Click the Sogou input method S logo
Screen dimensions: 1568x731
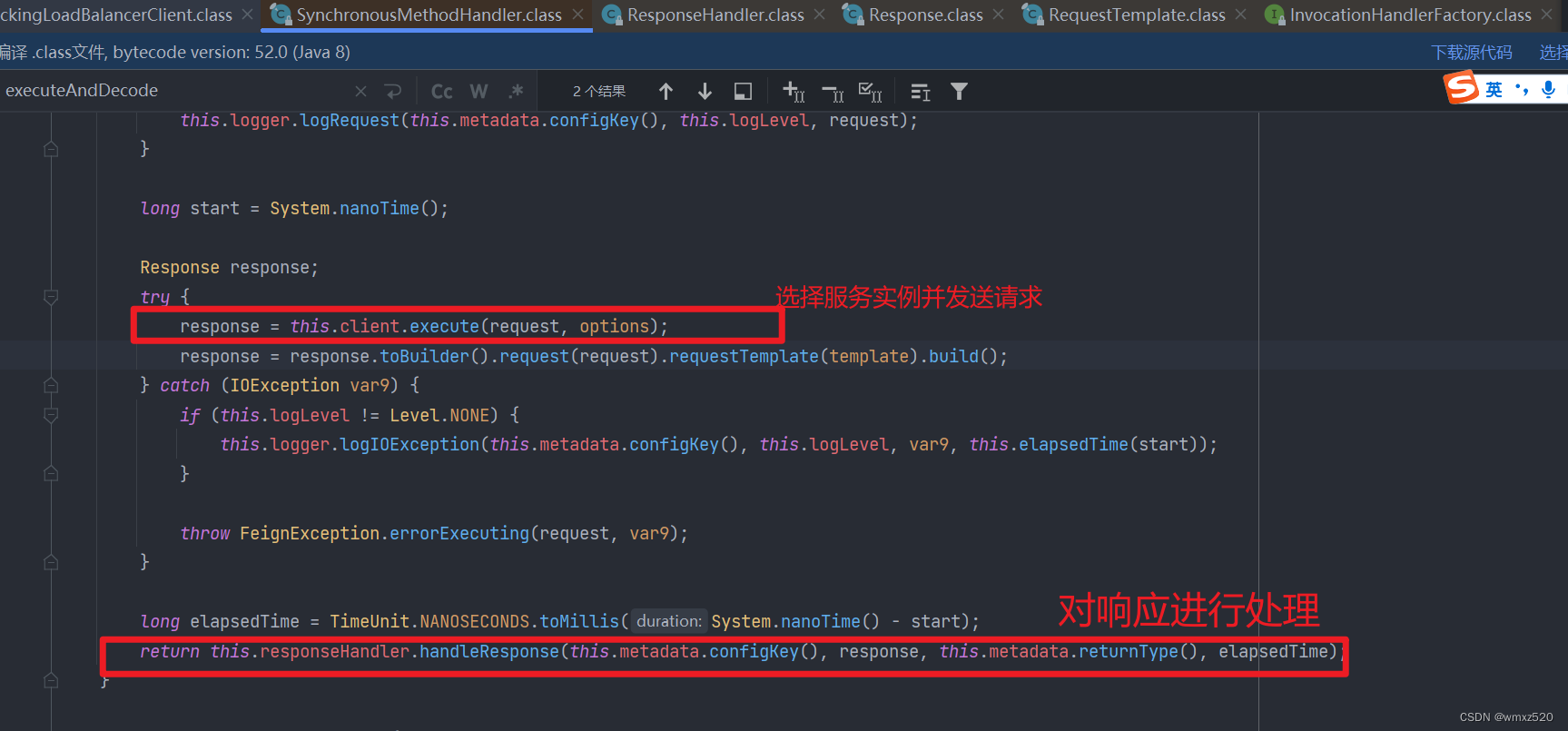point(1462,88)
